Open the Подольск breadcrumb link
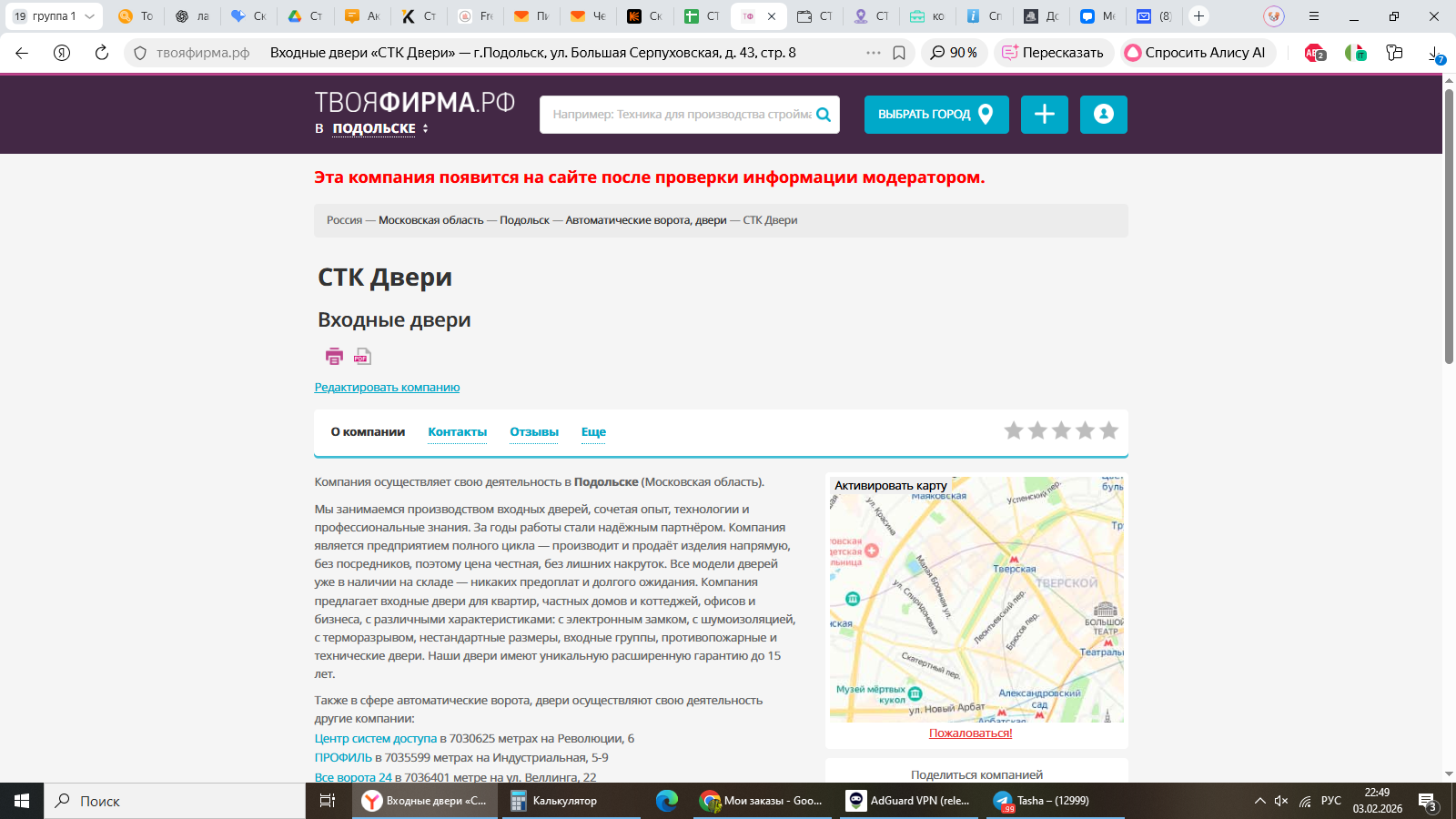The image size is (1456, 819). 525,220
